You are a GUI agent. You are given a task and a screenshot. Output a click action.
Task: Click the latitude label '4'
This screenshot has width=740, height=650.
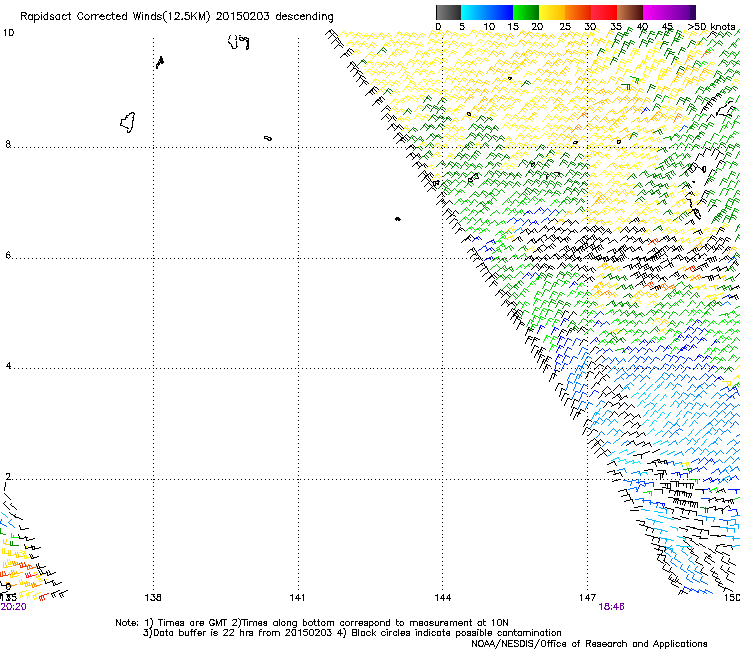pos(8,366)
